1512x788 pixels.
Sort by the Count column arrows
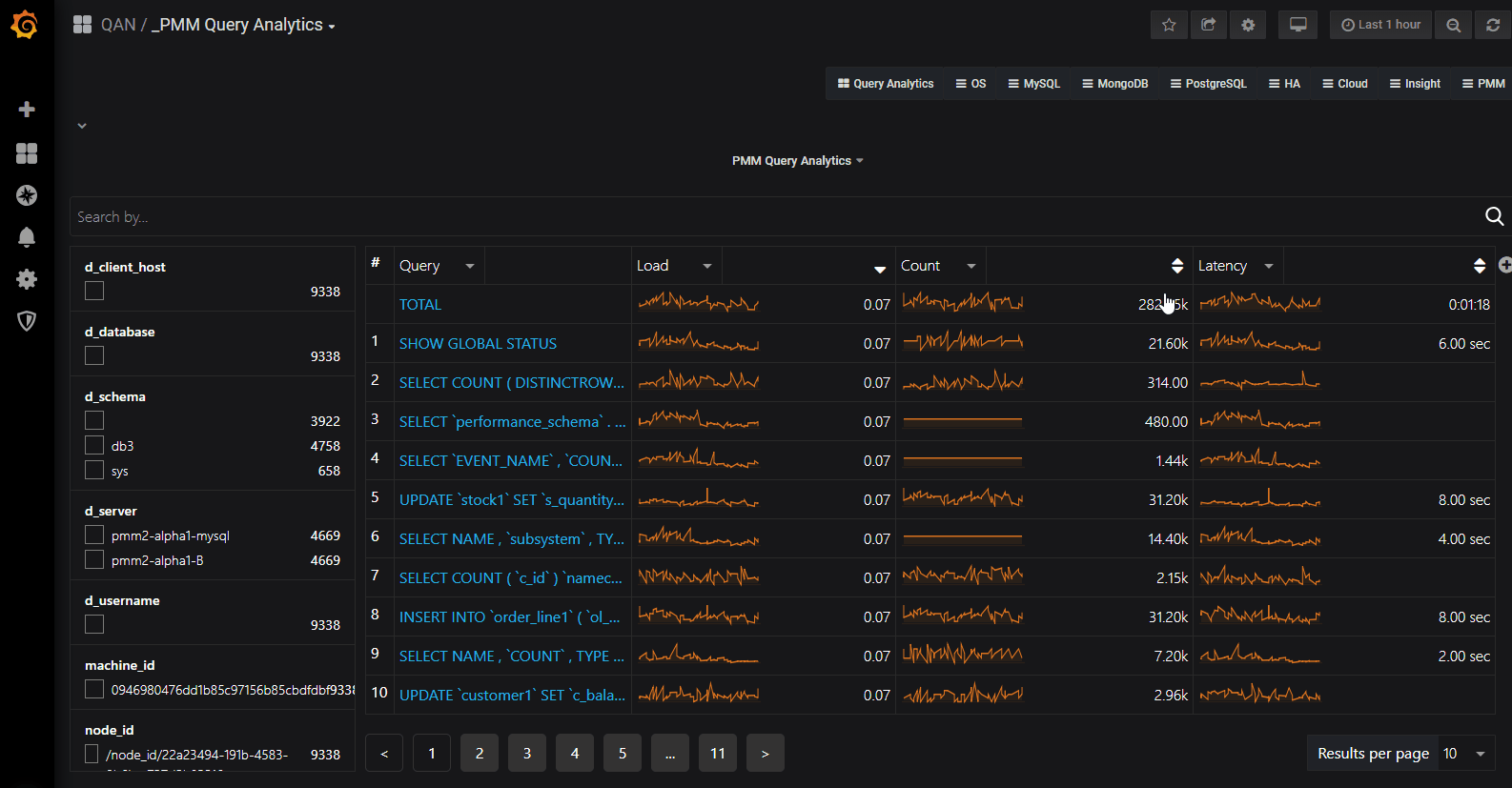(x=1177, y=266)
